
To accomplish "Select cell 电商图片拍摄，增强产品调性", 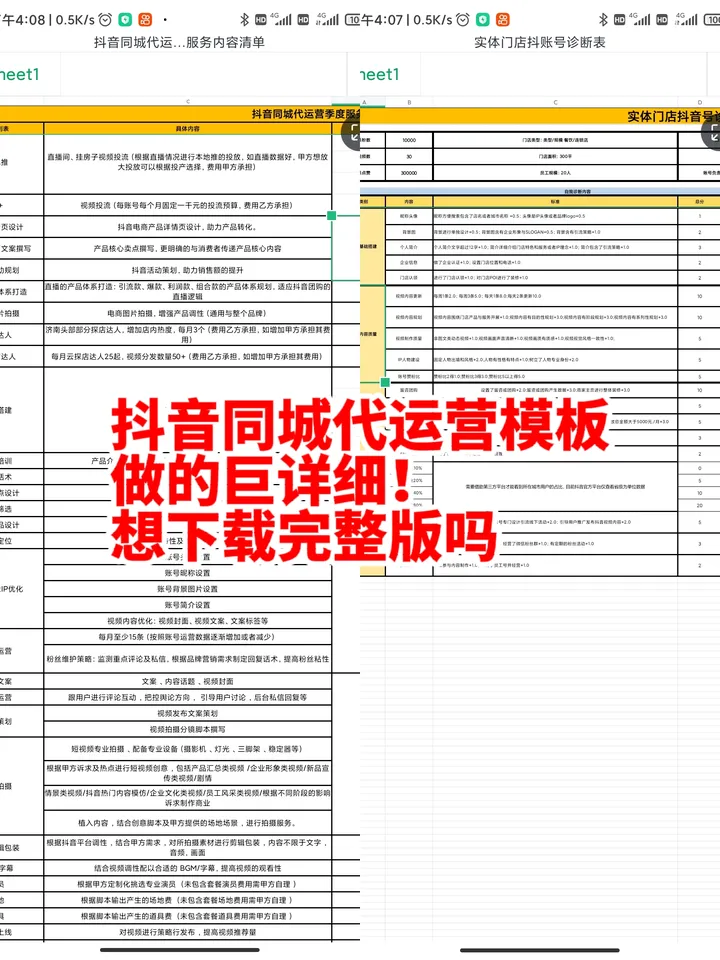I will click(x=187, y=313).
